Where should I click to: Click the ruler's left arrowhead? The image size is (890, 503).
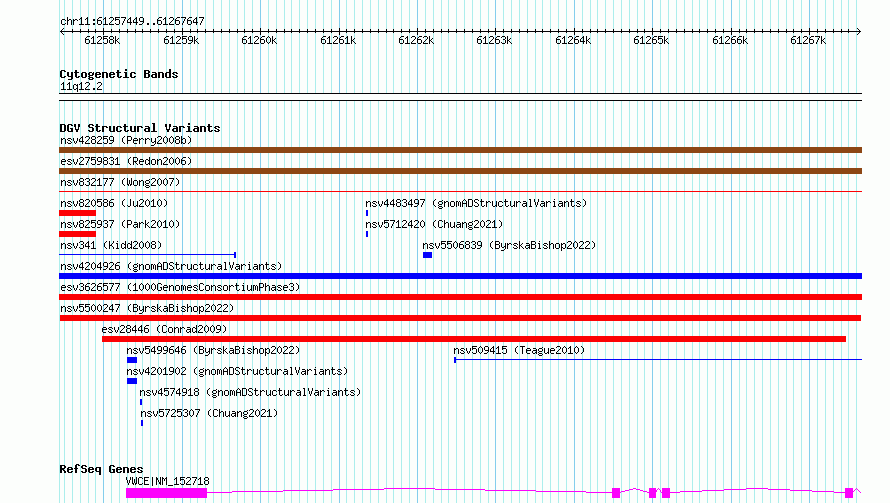[62, 31]
